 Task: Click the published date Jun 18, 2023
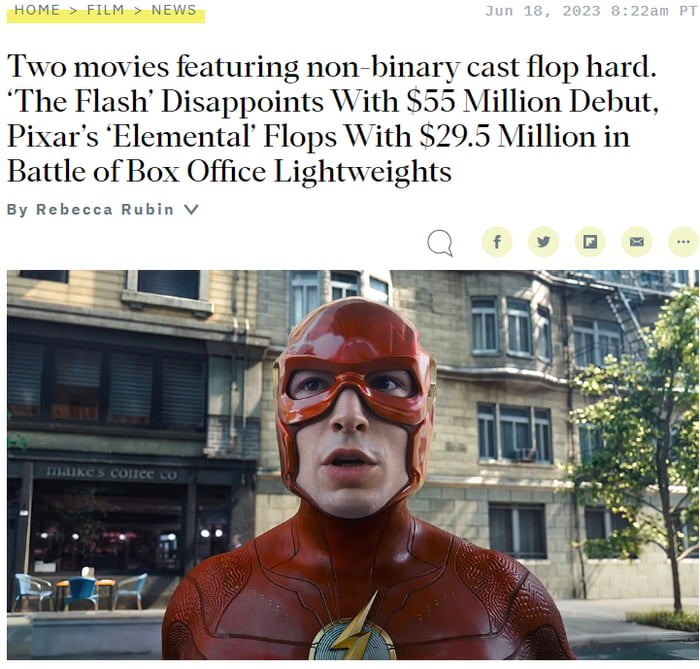[542, 11]
